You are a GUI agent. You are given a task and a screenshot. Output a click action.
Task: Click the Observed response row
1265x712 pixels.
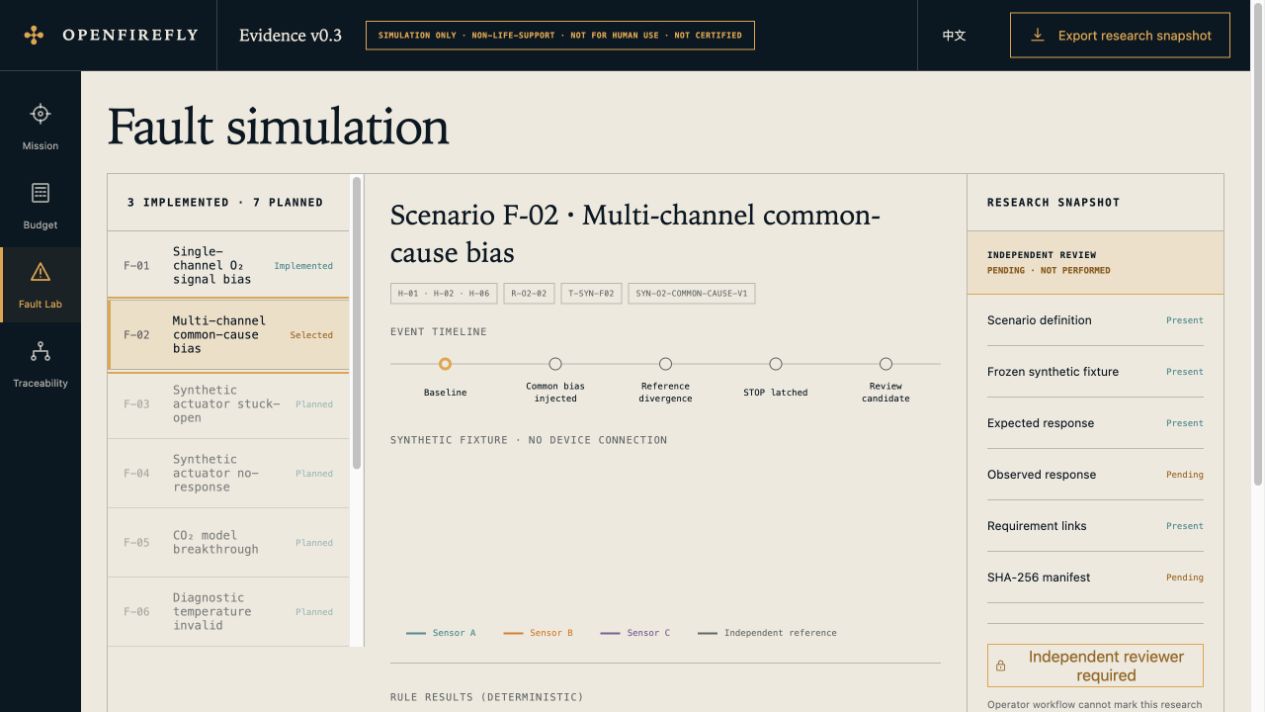point(1095,475)
